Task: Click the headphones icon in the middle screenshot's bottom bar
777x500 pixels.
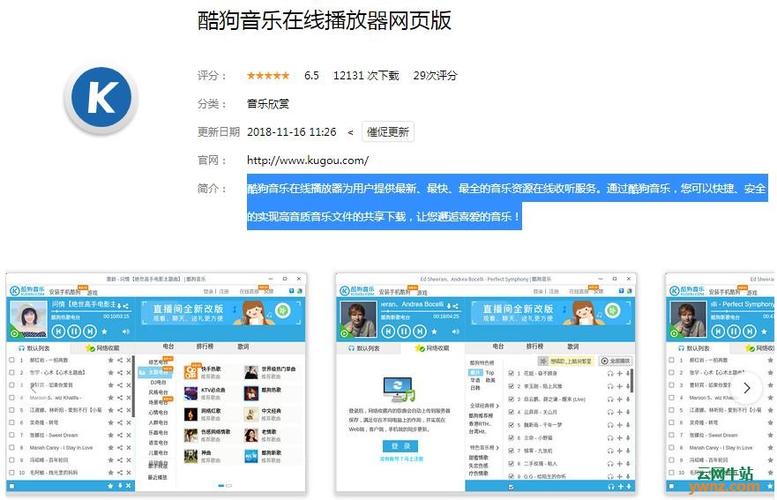Action: 610,487
